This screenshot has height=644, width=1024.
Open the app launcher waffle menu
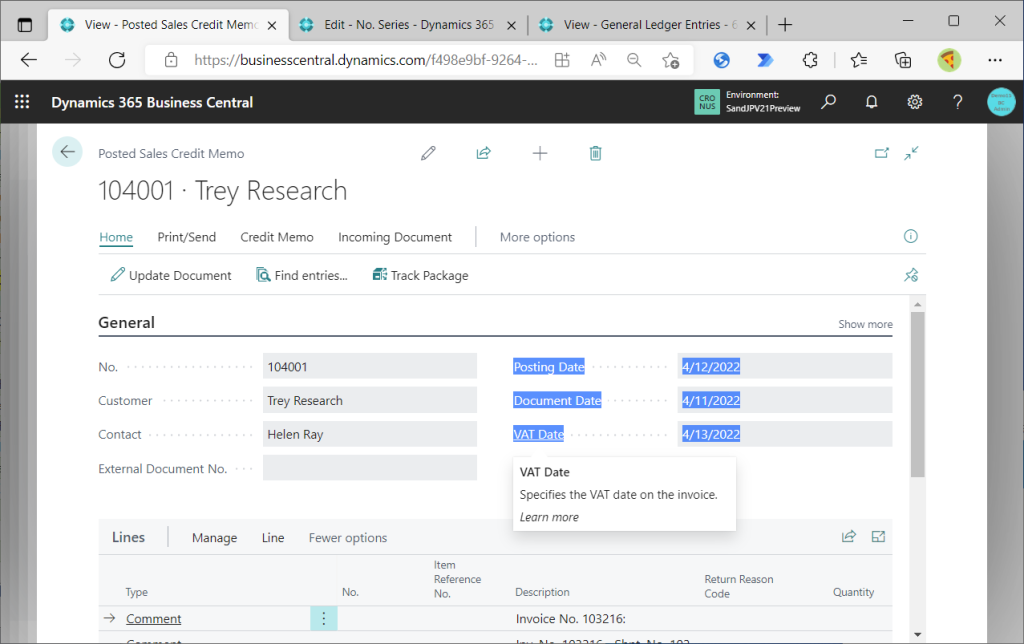pos(22,102)
